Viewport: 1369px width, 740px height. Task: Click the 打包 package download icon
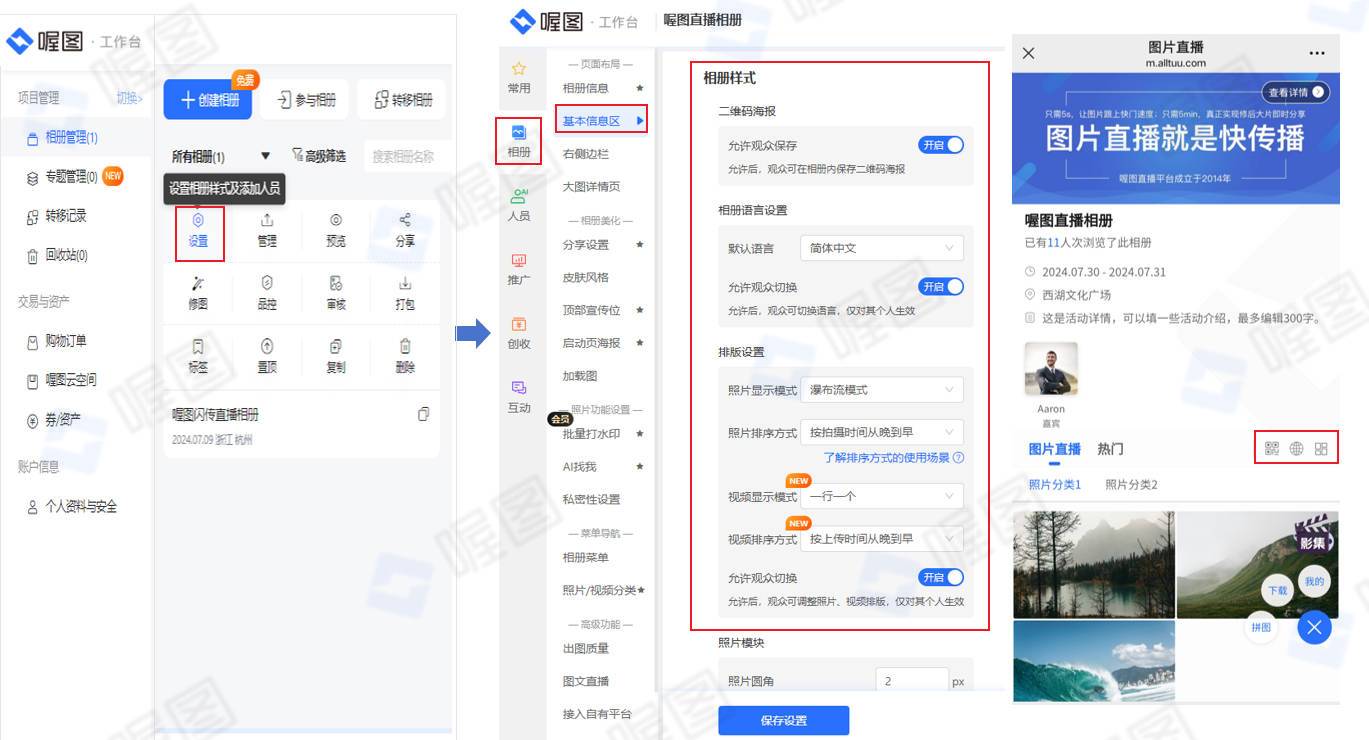coord(405,283)
